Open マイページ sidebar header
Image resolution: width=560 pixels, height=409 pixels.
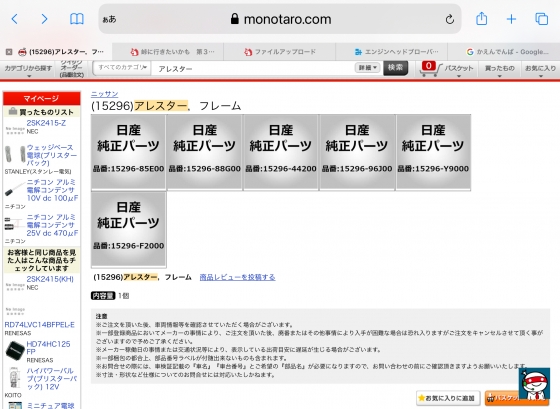point(41,98)
